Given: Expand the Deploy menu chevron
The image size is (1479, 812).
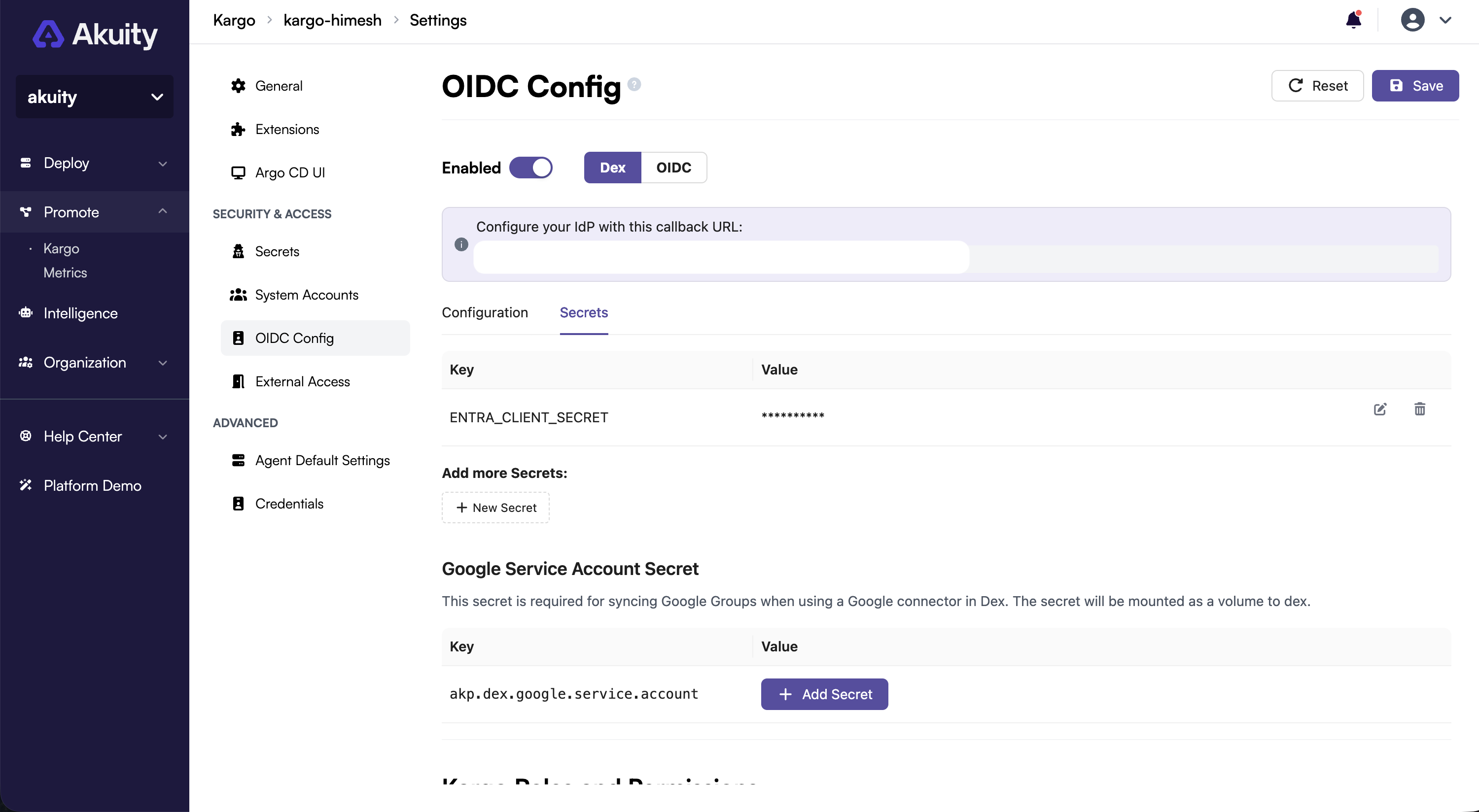Looking at the screenshot, I should tap(163, 164).
